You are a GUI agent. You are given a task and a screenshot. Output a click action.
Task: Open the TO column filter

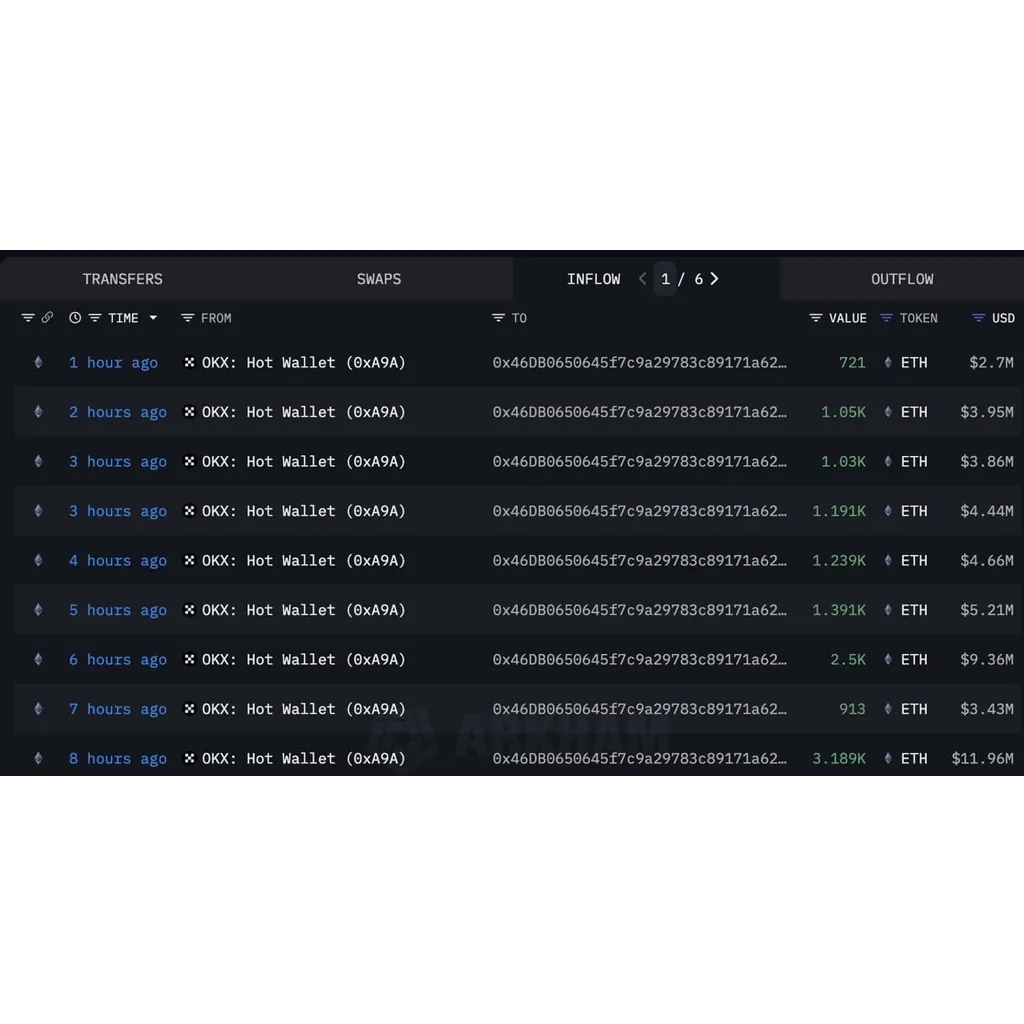point(498,318)
